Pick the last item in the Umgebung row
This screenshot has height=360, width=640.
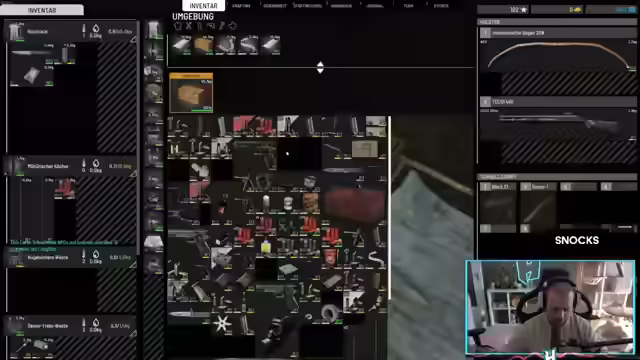(x=270, y=44)
